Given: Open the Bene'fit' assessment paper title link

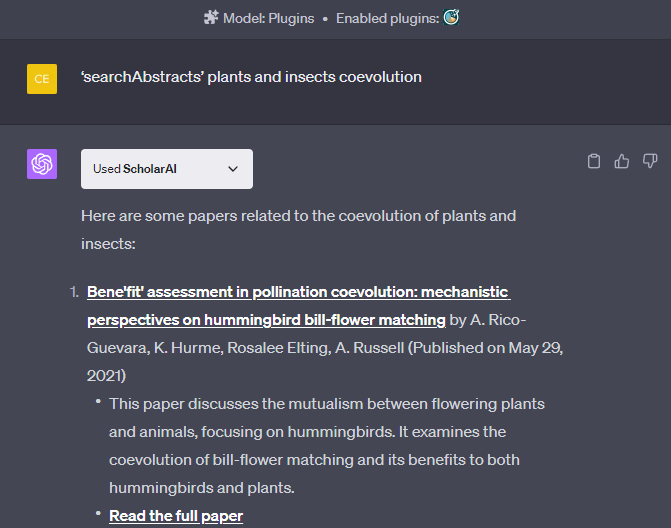Looking at the screenshot, I should [x=298, y=292].
